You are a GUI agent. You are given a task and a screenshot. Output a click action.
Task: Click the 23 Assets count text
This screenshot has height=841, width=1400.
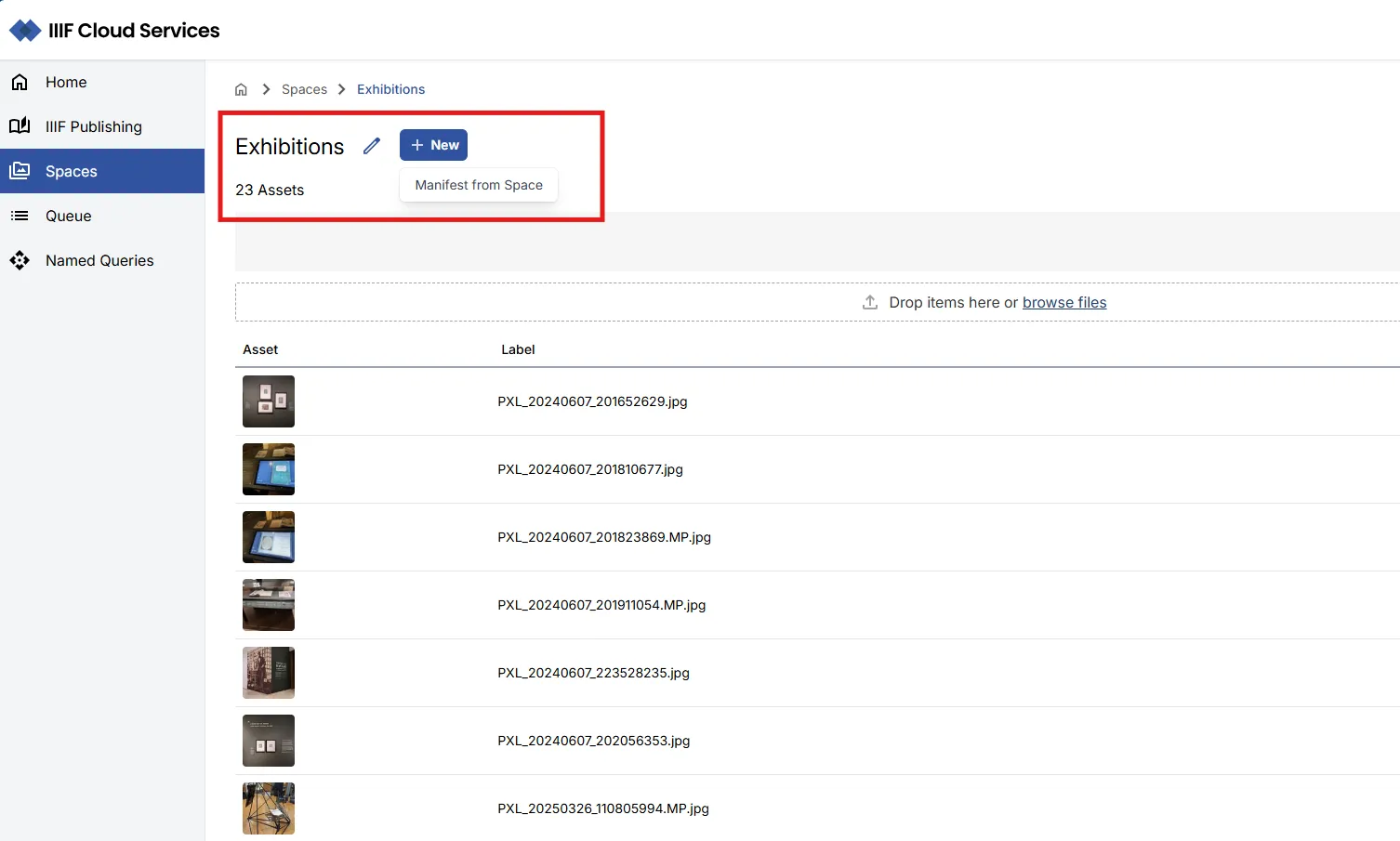(270, 190)
